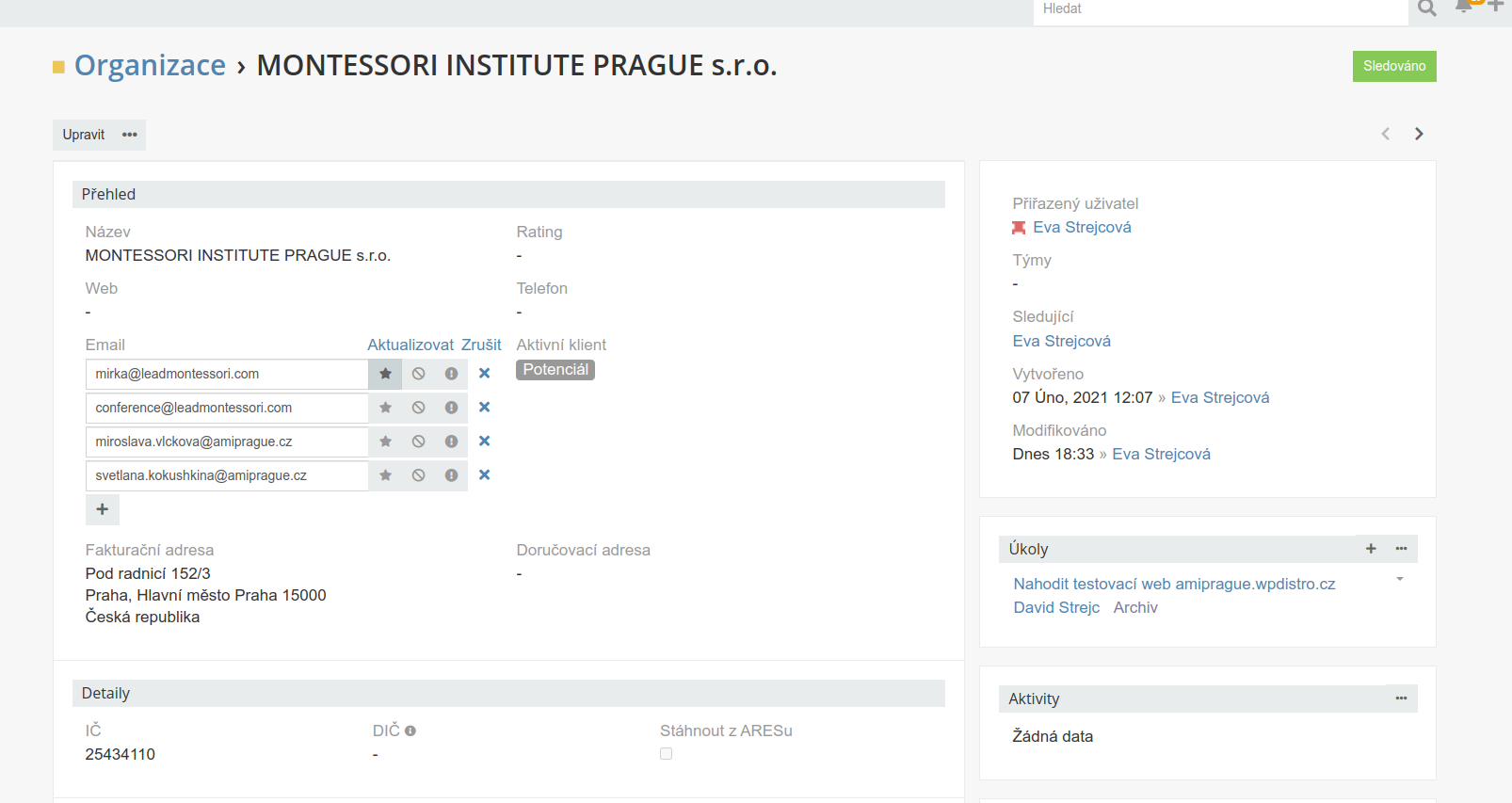Image resolution: width=1512 pixels, height=803 pixels.
Task: Expand the Nahodit testovací web task dropdown
Action: click(x=1400, y=580)
